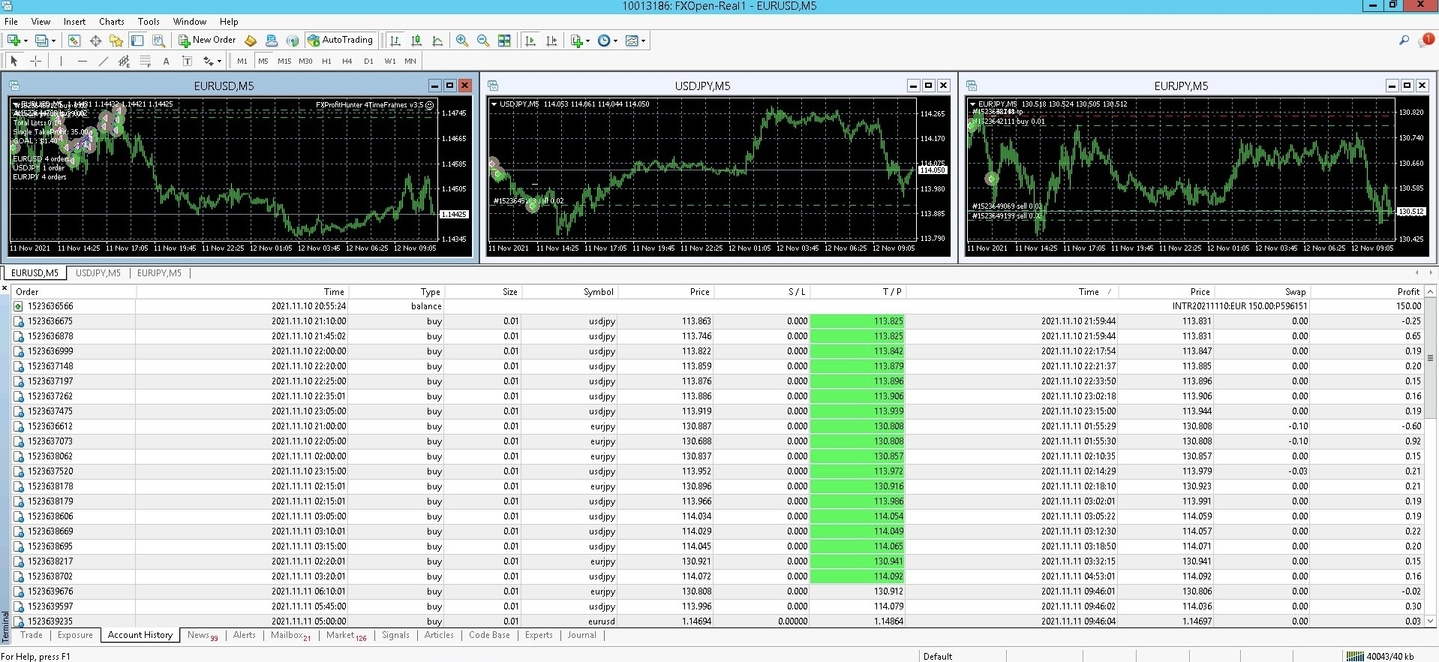Switch chart to line chart
Screen dimensions: 1439x662
coord(437,40)
